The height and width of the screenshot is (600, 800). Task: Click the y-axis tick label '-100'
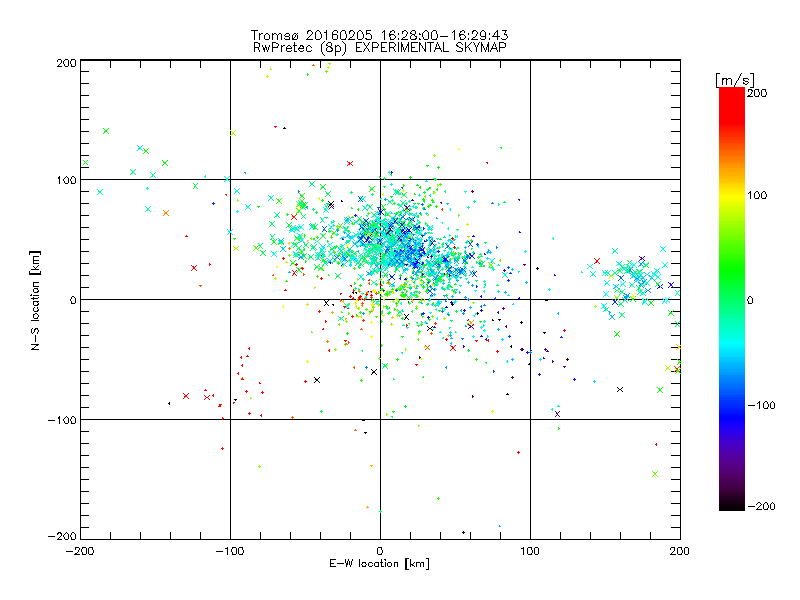pos(62,420)
